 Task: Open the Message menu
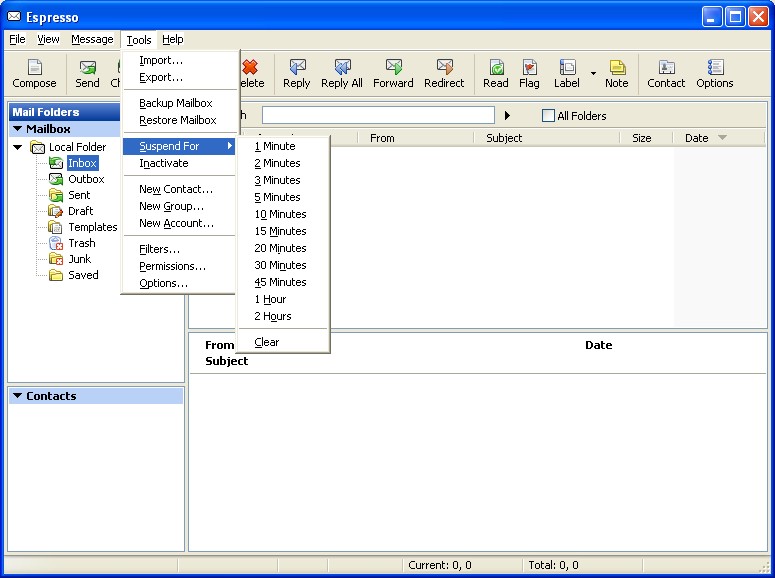click(x=92, y=39)
